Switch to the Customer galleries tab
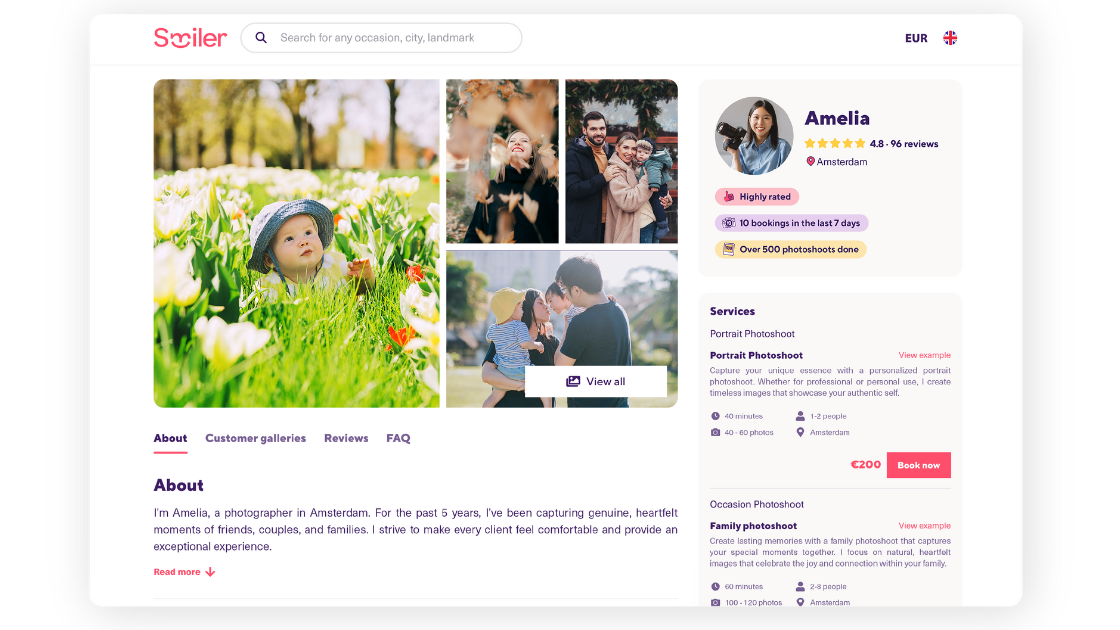This screenshot has height=630, width=1120. tap(256, 438)
